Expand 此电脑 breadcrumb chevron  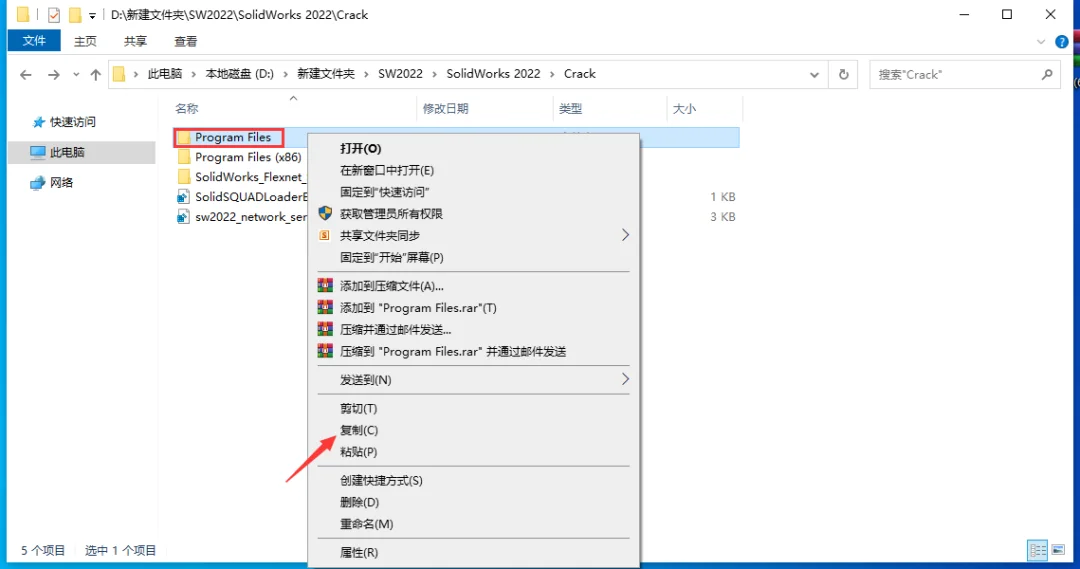(x=194, y=74)
